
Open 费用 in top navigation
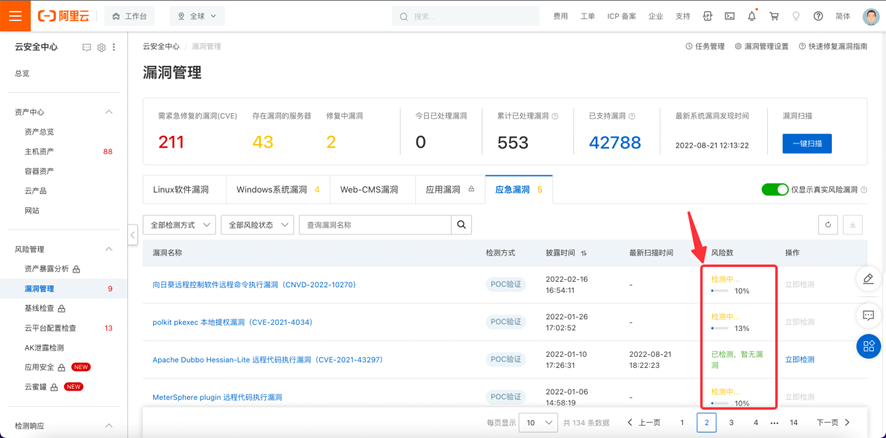561,16
